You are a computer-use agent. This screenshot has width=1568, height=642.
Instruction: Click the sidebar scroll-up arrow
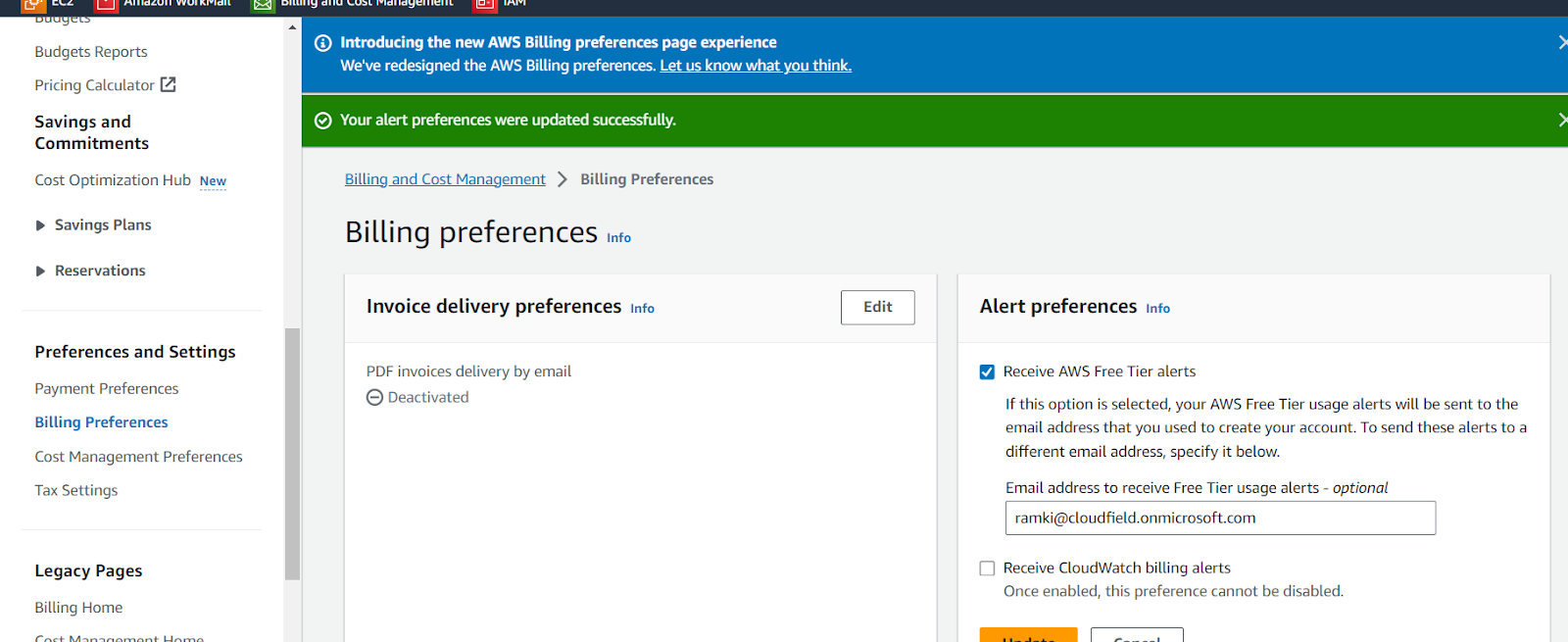click(x=292, y=27)
